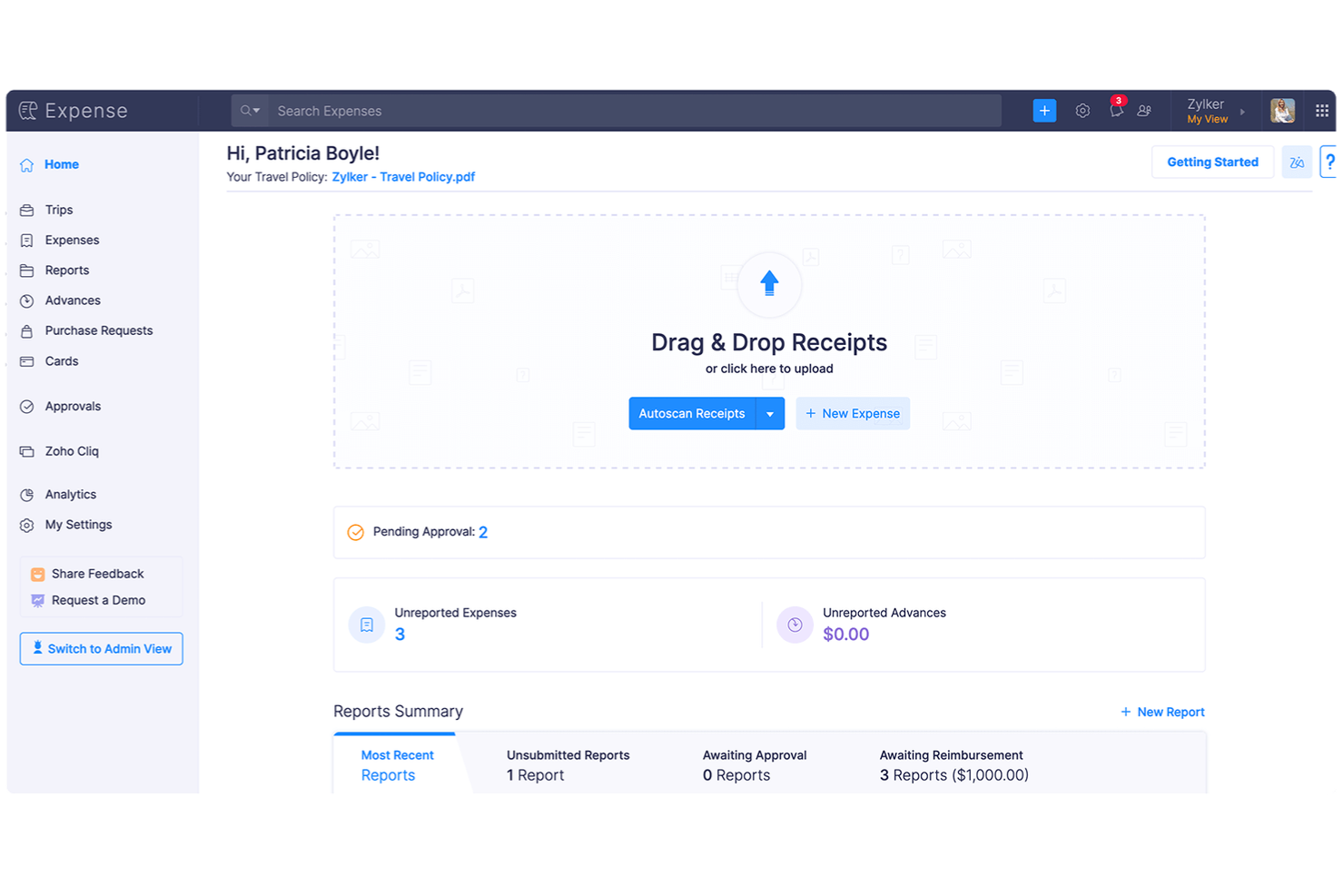Image resolution: width=1344 pixels, height=896 pixels.
Task: Click the blue quick-create plus icon
Action: [x=1044, y=110]
